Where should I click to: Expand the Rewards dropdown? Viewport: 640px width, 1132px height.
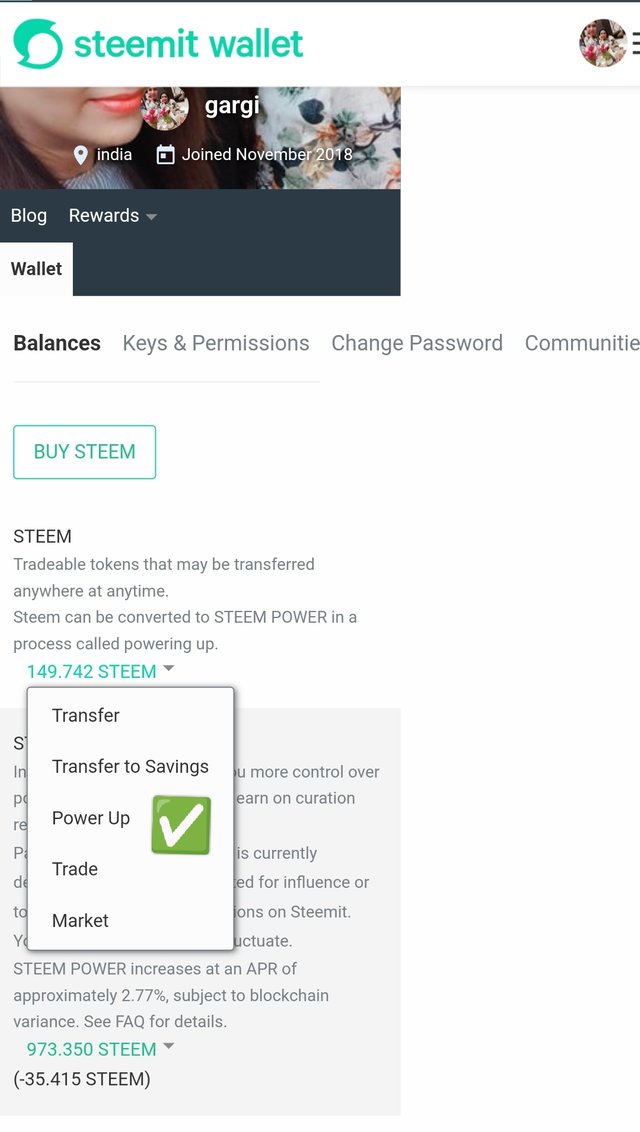112,216
